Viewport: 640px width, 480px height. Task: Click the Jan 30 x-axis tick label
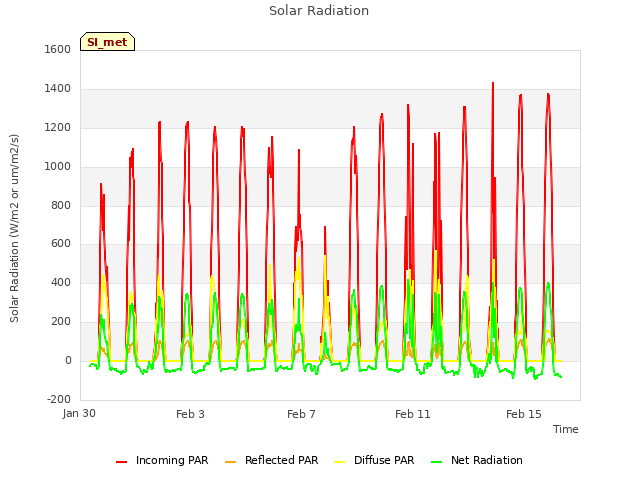(79, 413)
